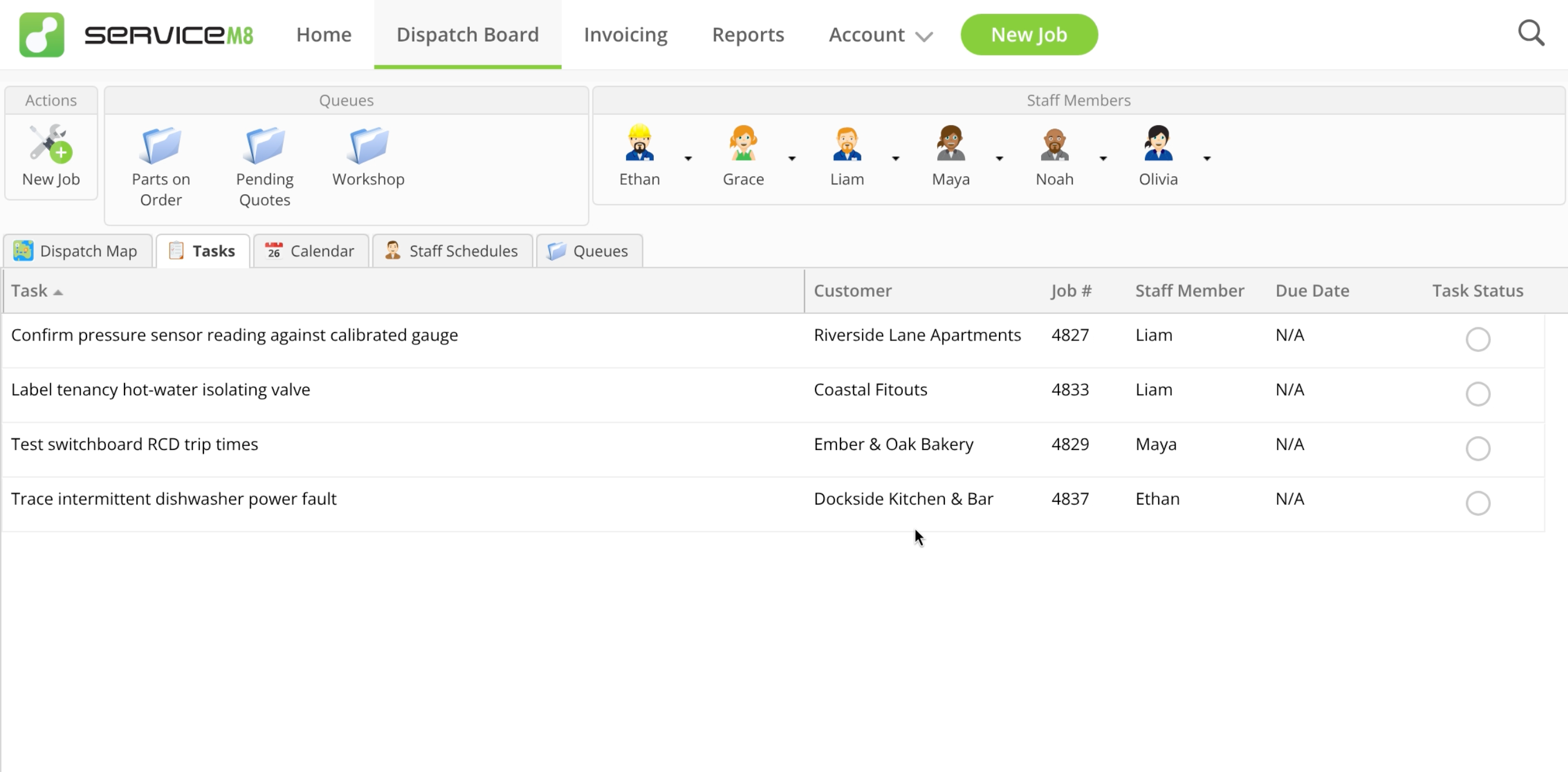The height and width of the screenshot is (772, 1568).
Task: Mark the Label tenancy valve task complete
Action: pos(1477,394)
